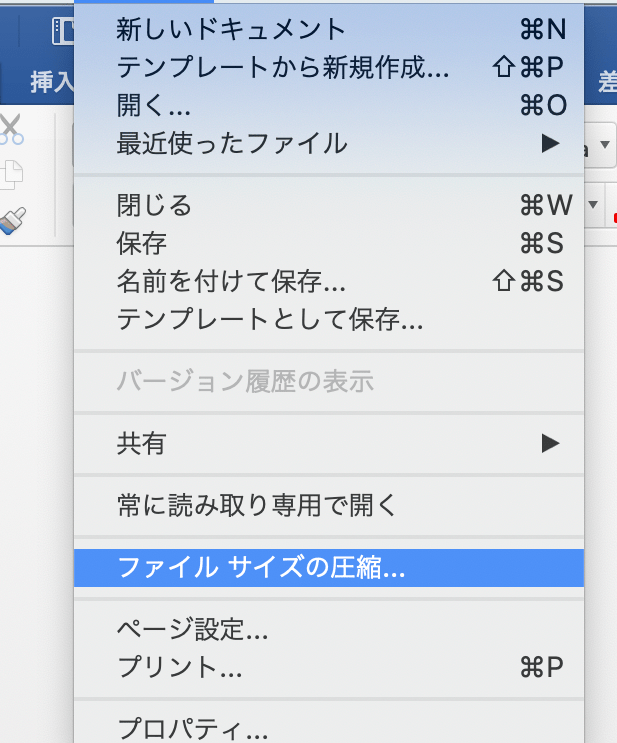Switch to the 挿入 ribbon tab
Screen dimensions: 617x743
(x=52, y=82)
